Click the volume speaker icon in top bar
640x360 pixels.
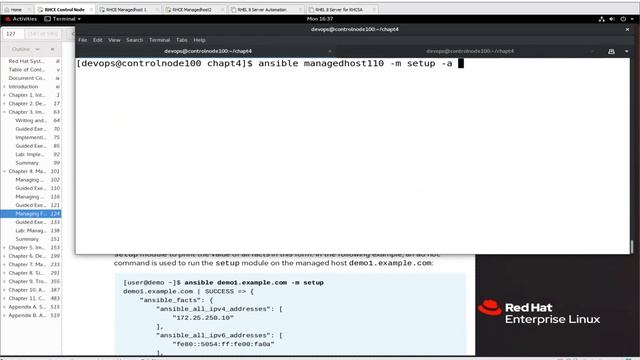[x=612, y=19]
